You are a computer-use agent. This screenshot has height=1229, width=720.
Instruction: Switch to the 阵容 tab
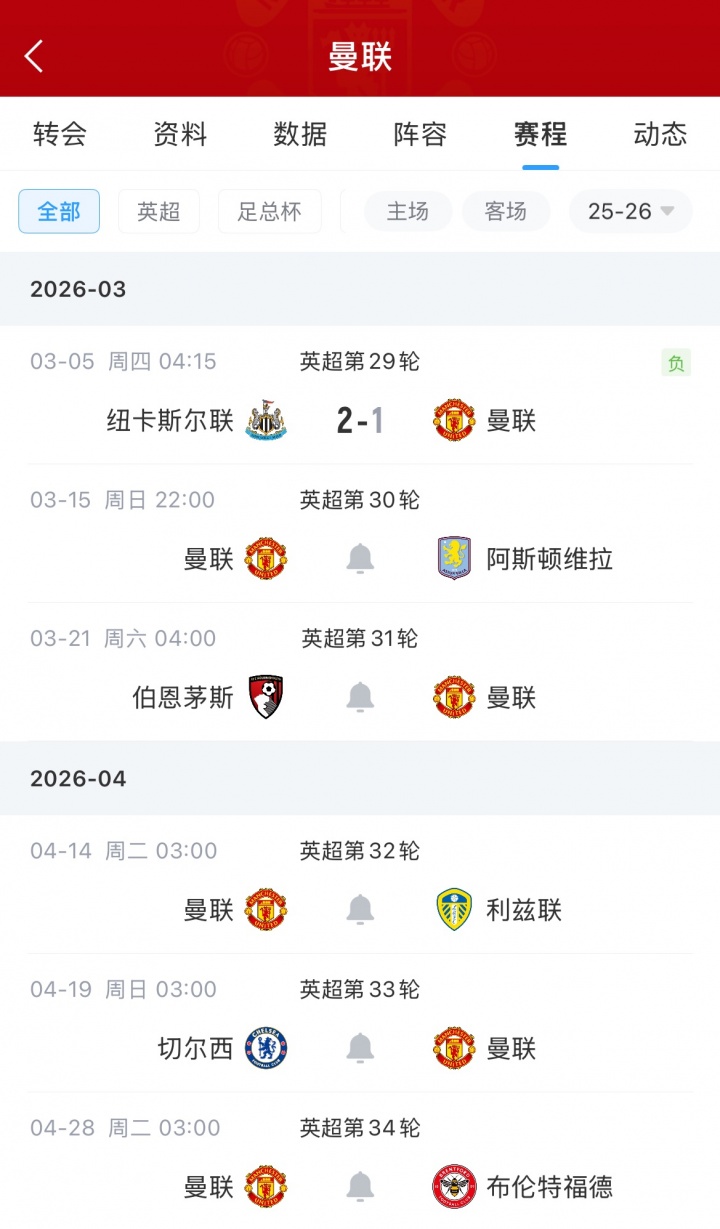pyautogui.click(x=420, y=134)
